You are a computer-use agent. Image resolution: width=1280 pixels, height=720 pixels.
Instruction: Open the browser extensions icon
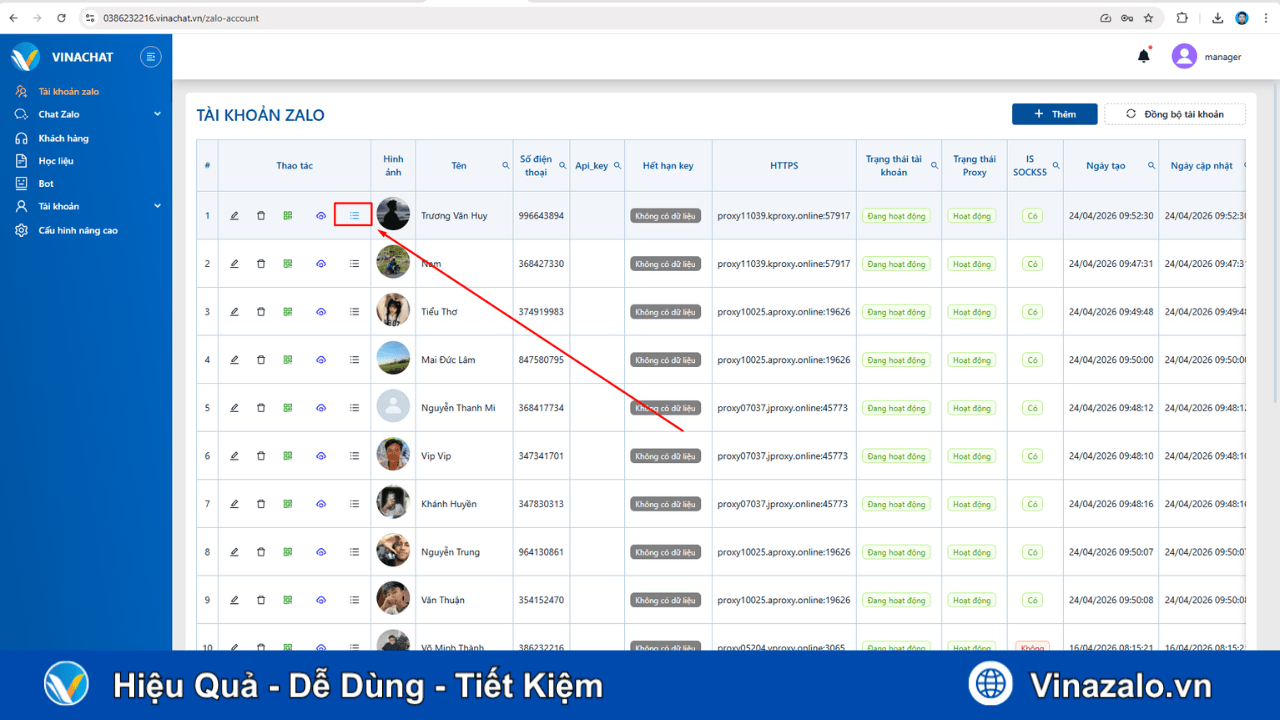1182,18
